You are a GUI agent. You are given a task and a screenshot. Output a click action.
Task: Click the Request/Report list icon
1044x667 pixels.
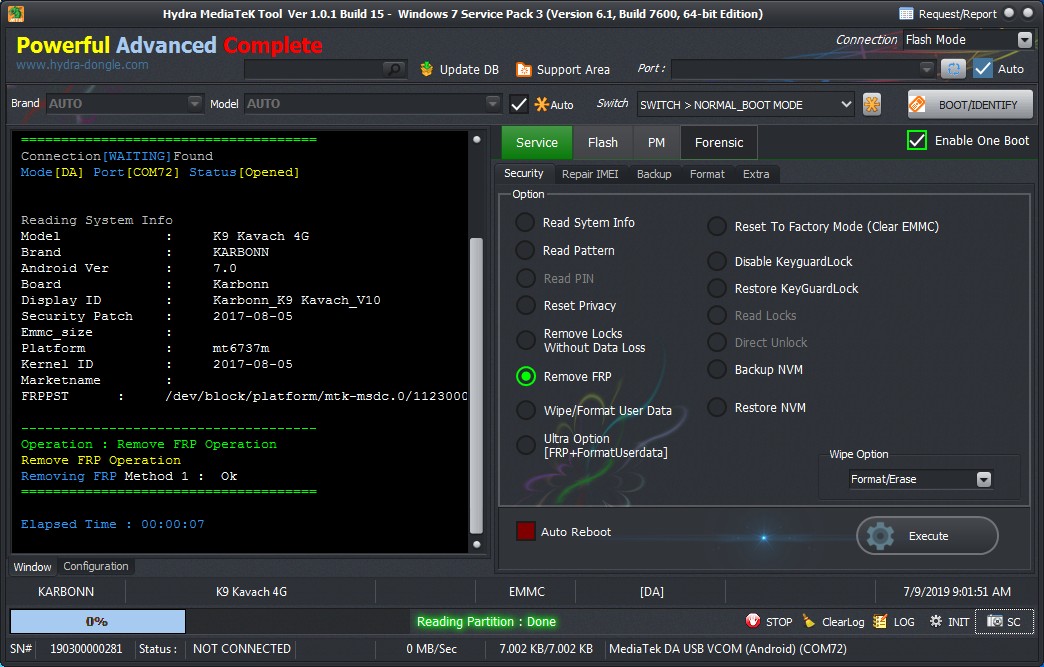[x=906, y=13]
